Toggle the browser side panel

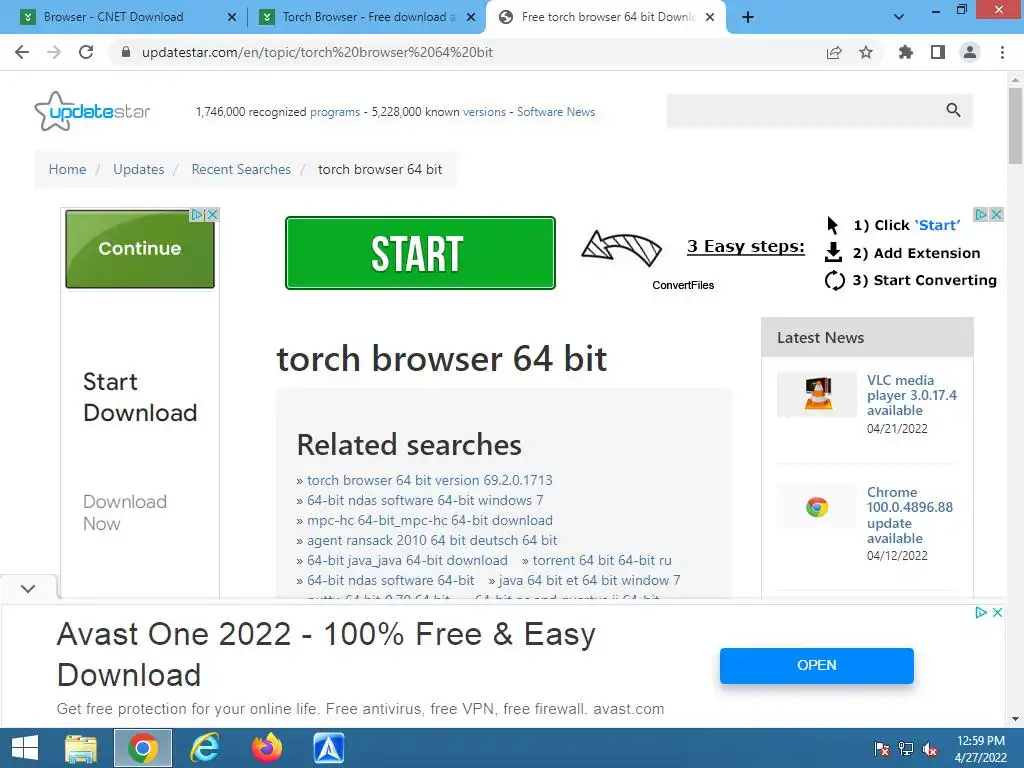938,52
